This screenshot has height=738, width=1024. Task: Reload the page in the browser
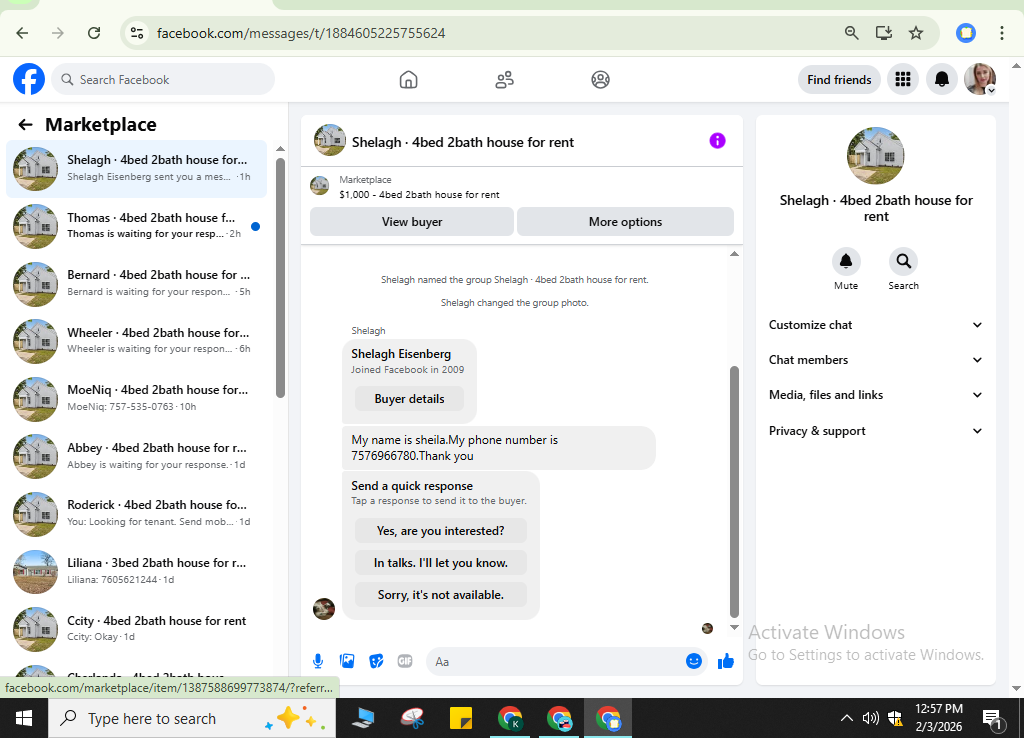click(94, 33)
